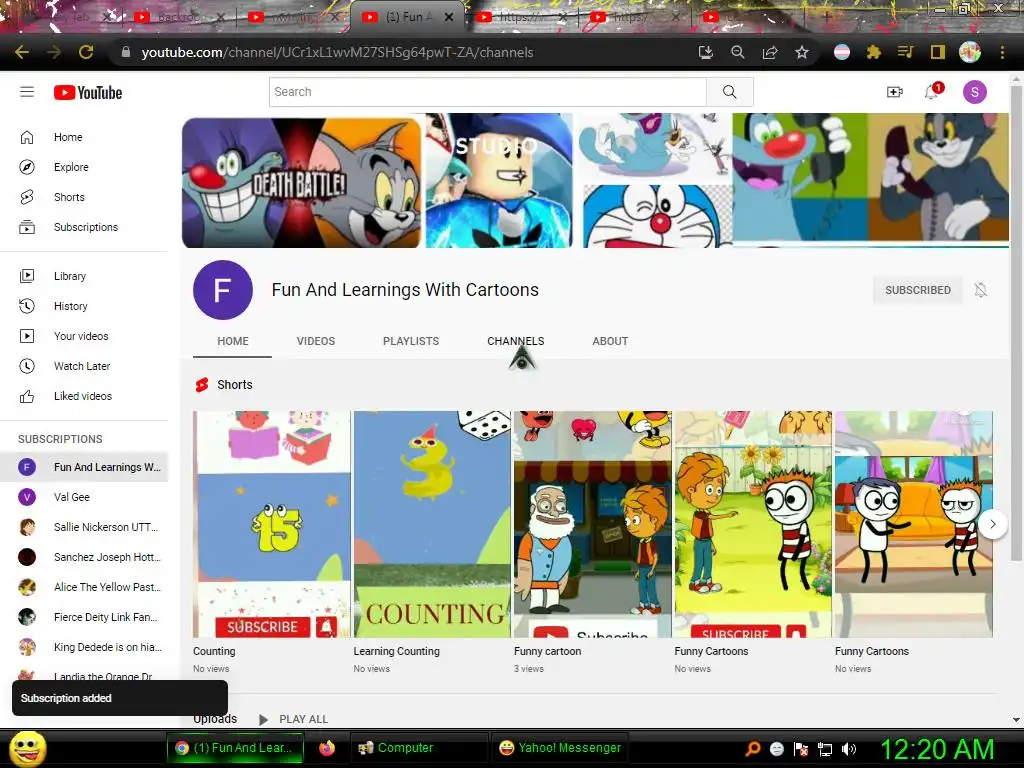This screenshot has height=768, width=1024.
Task: Switch to the ABOUT channel tab
Action: point(610,341)
